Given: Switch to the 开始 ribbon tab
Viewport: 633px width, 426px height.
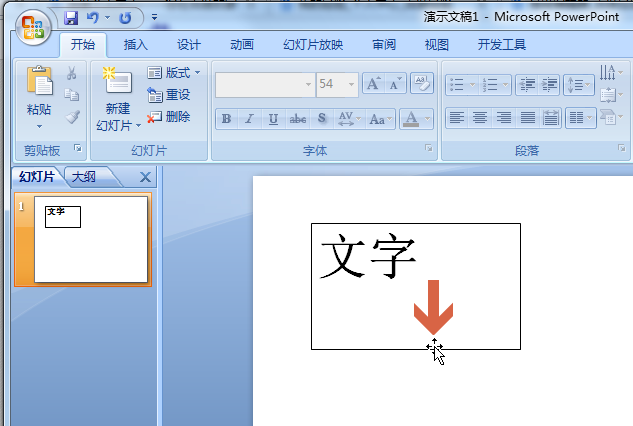Looking at the screenshot, I should coord(83,44).
